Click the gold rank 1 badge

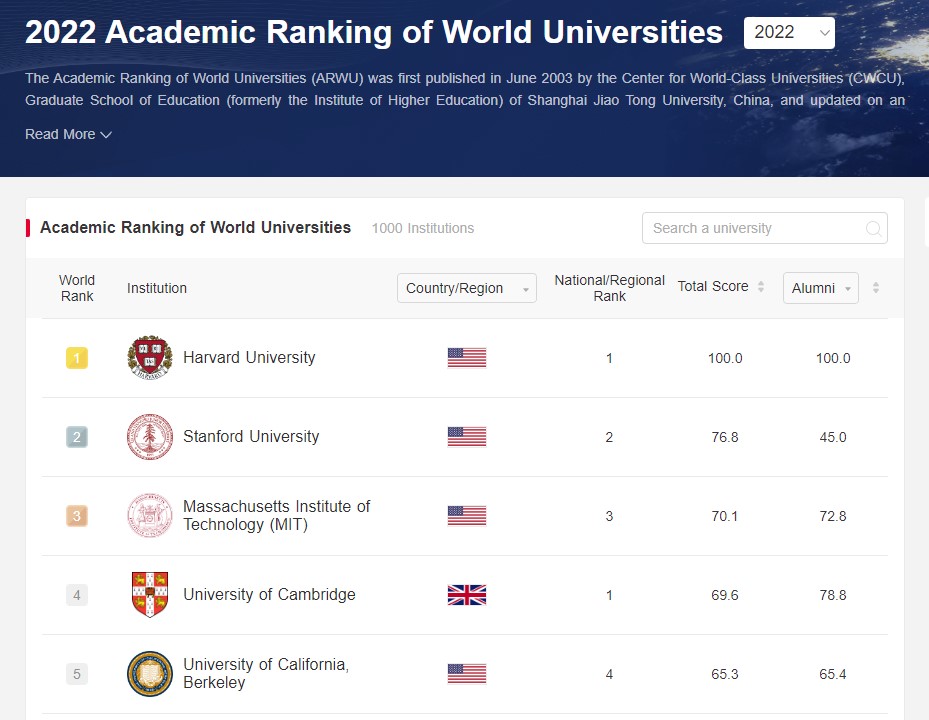point(77,358)
